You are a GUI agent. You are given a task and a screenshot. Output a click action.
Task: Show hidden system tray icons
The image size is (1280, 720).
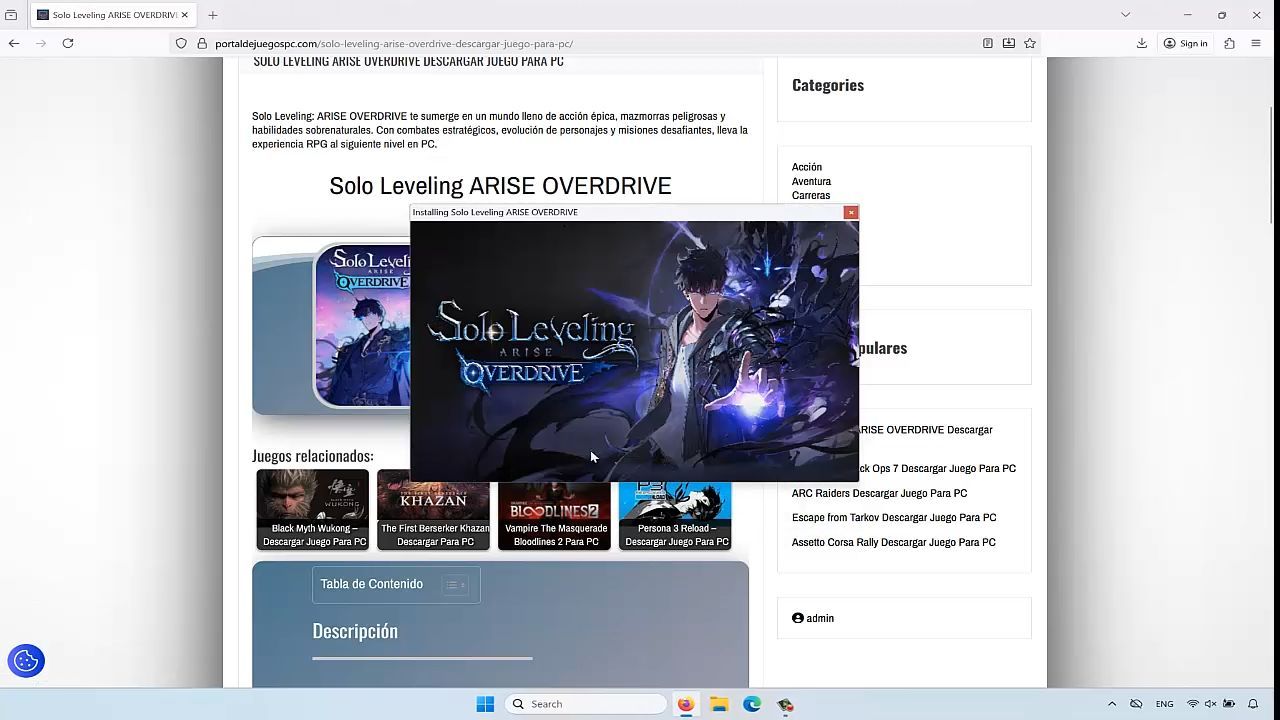point(1111,704)
